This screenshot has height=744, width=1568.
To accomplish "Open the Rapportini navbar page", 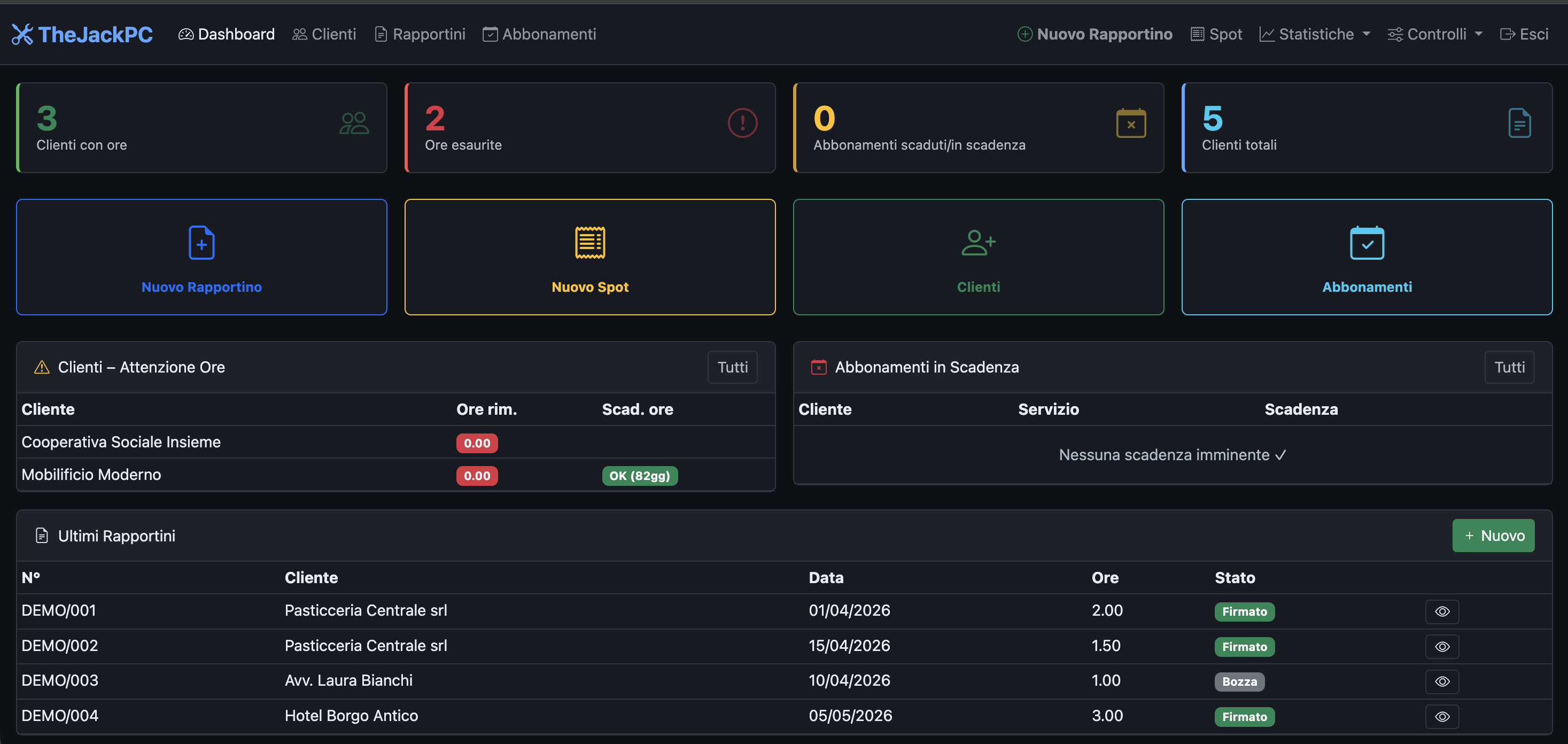I will coord(420,34).
